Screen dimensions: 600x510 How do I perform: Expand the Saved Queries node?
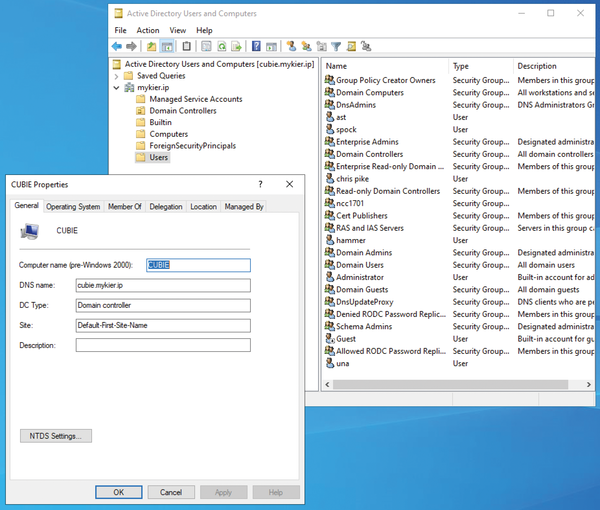click(116, 76)
